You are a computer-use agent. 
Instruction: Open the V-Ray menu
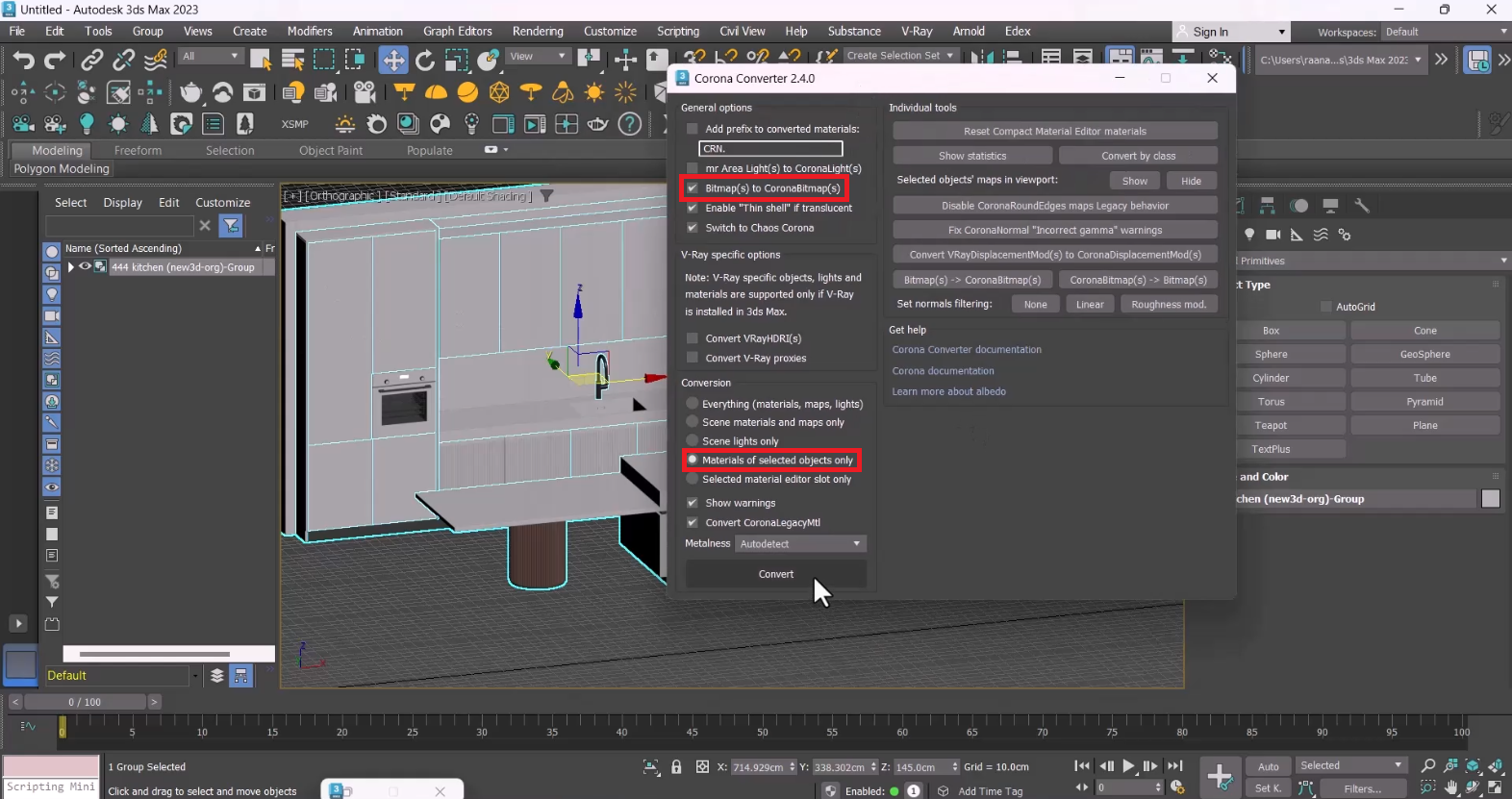click(x=917, y=31)
